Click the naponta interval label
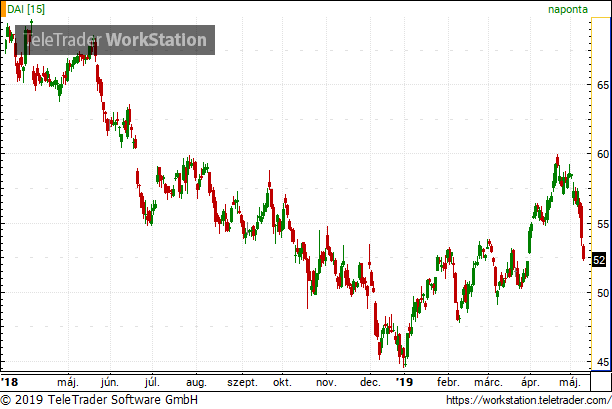This screenshot has width=612, height=409. (568, 9)
